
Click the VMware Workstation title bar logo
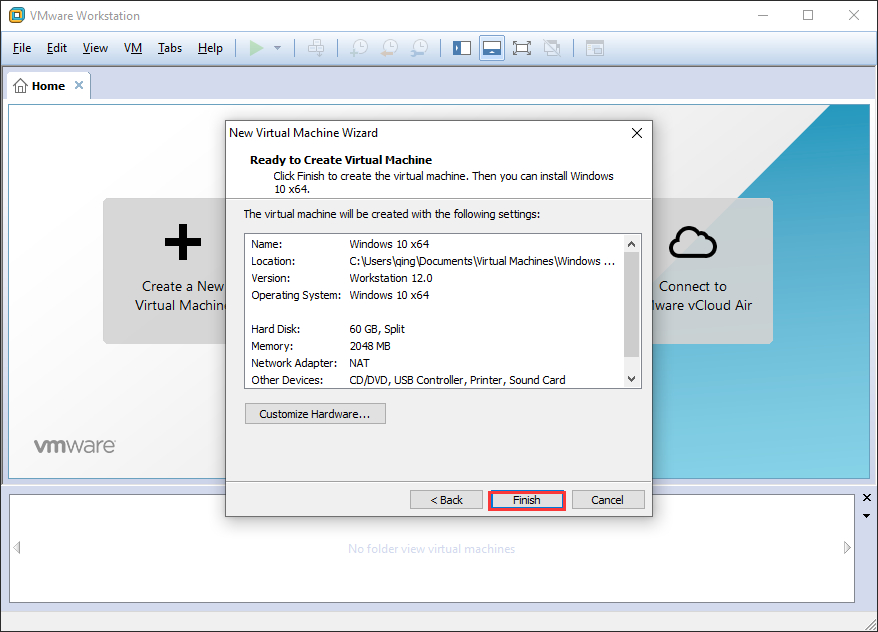tap(17, 15)
